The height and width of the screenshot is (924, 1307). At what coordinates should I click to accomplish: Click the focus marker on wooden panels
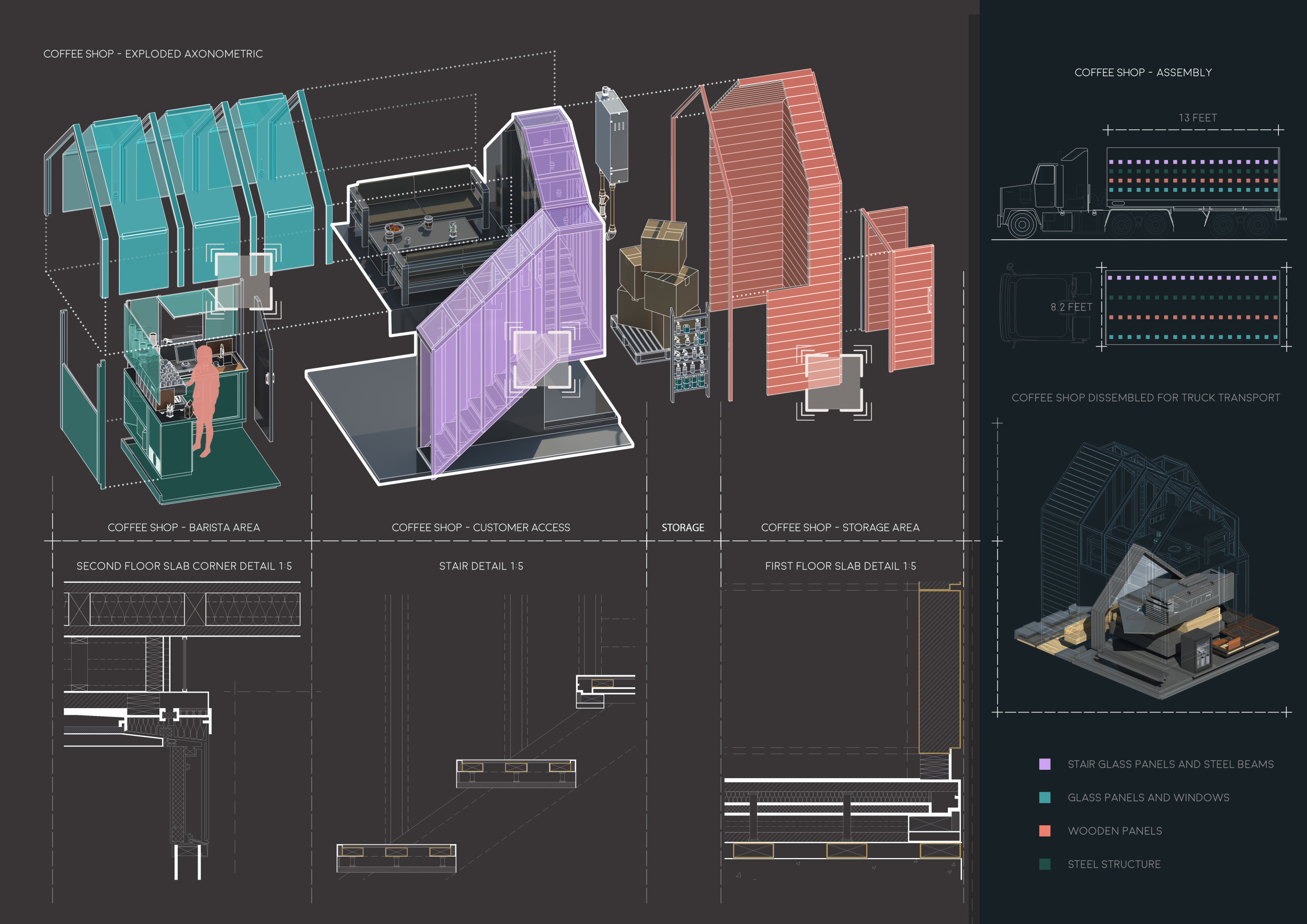(834, 383)
